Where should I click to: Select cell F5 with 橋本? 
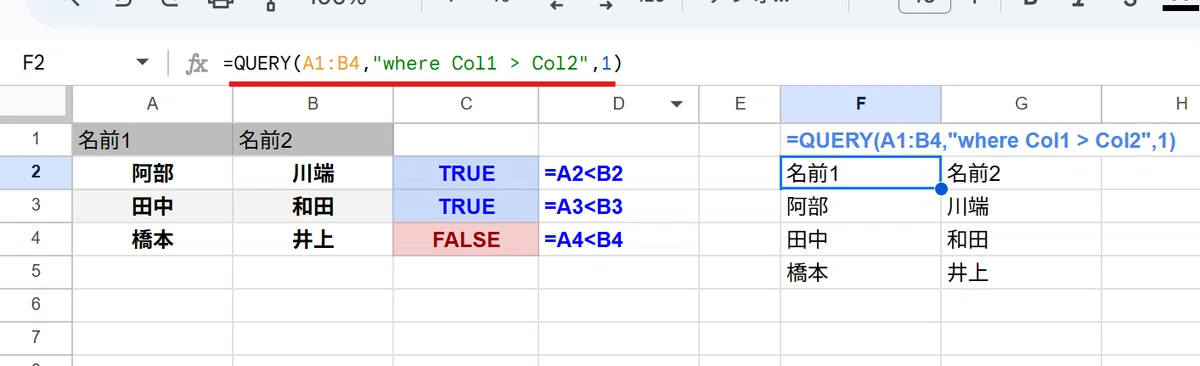860,271
